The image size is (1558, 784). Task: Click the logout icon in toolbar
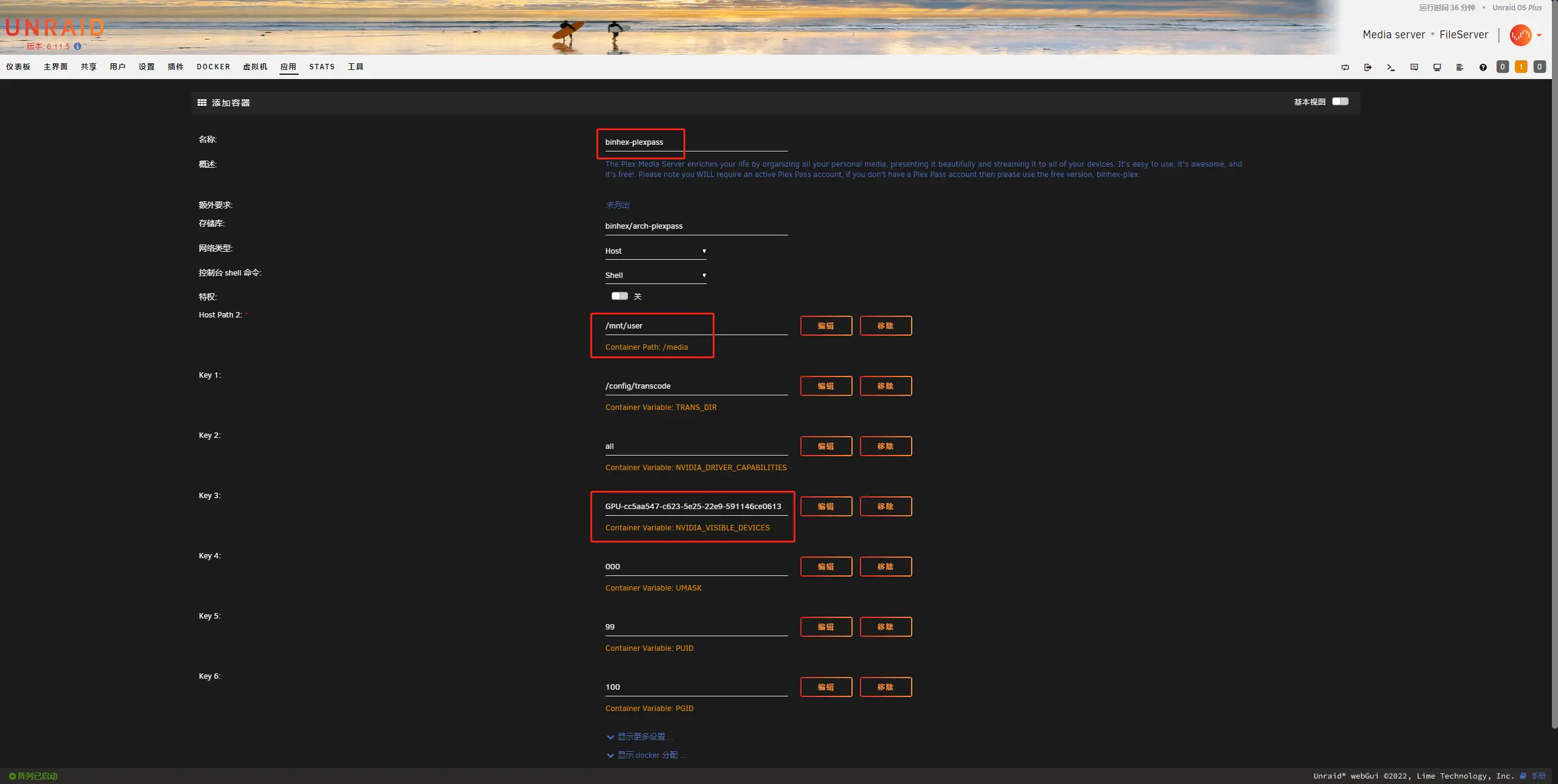(1368, 67)
